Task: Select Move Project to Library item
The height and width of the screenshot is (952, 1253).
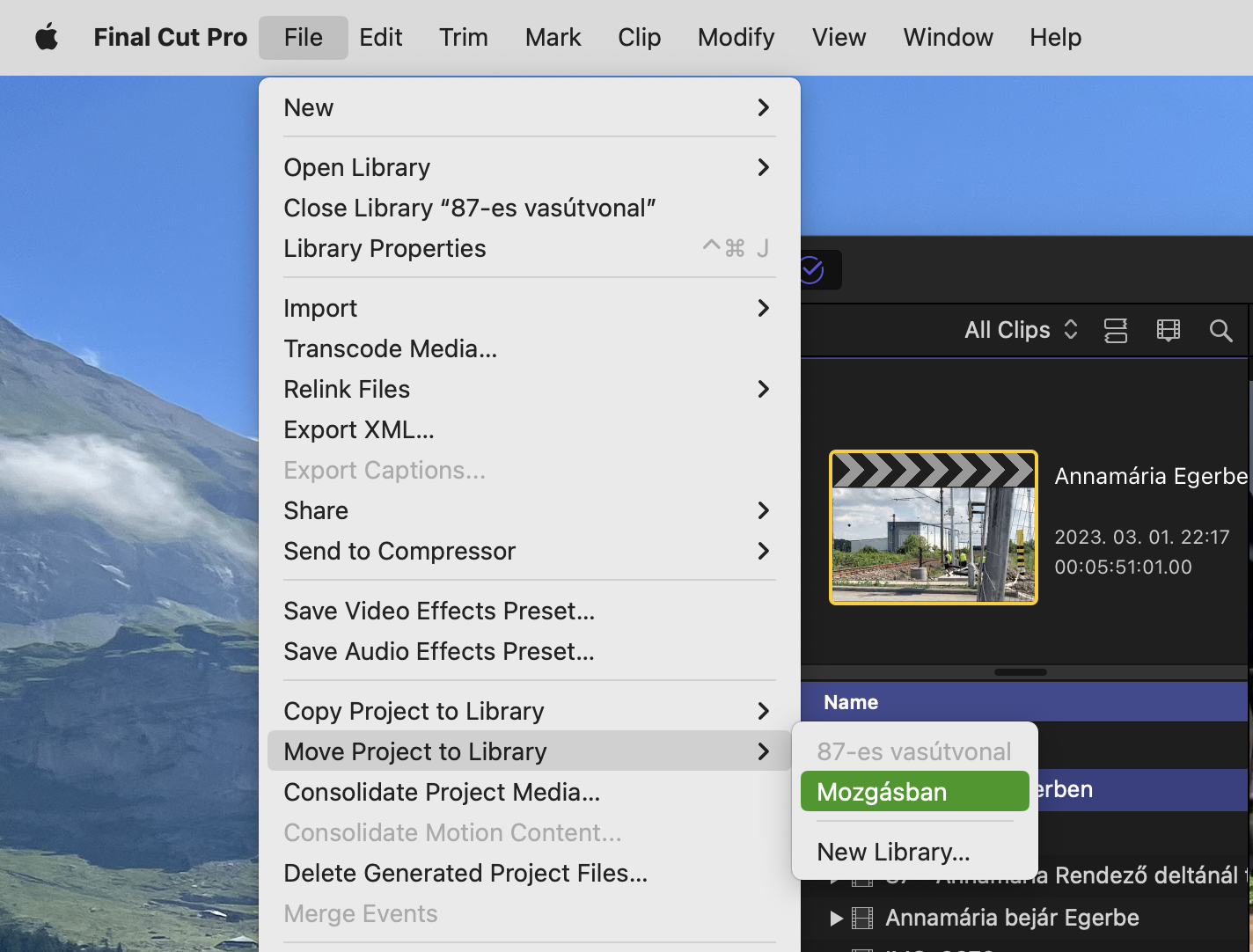Action: point(530,751)
